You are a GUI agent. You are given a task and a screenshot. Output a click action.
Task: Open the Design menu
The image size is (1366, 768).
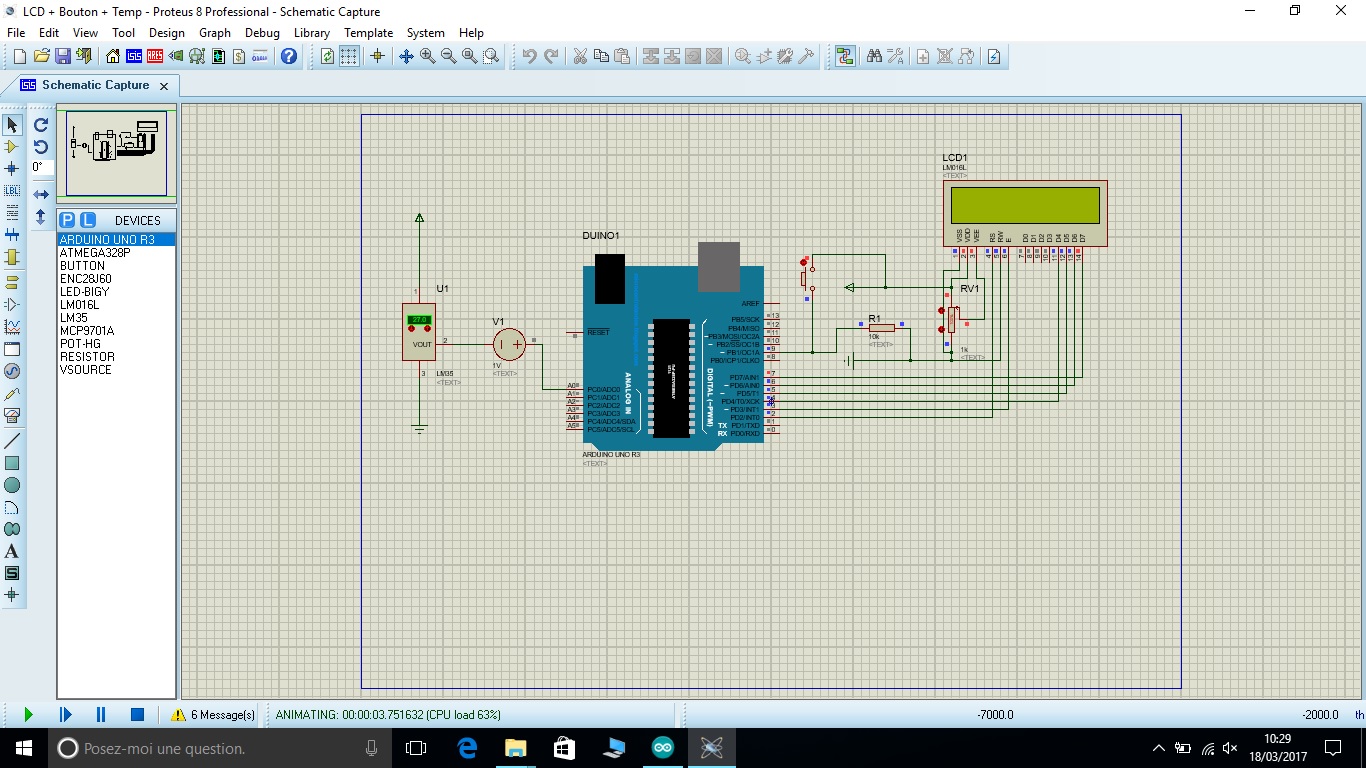(167, 33)
